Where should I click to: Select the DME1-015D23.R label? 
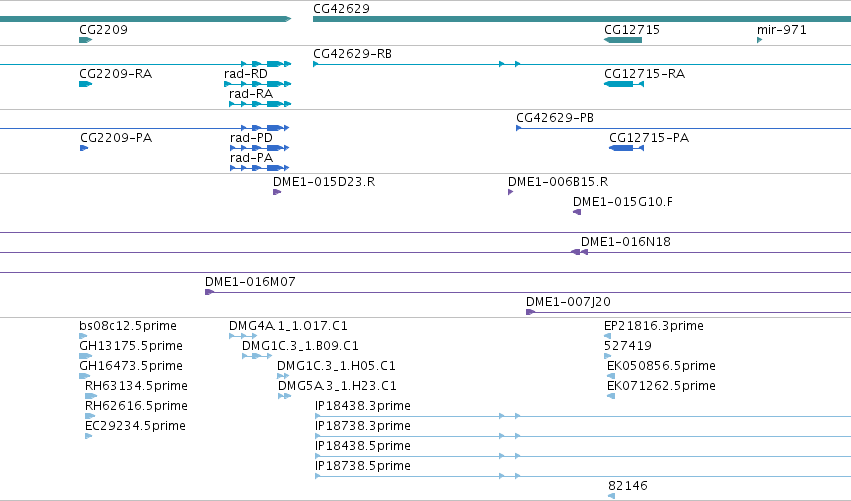[x=324, y=181]
